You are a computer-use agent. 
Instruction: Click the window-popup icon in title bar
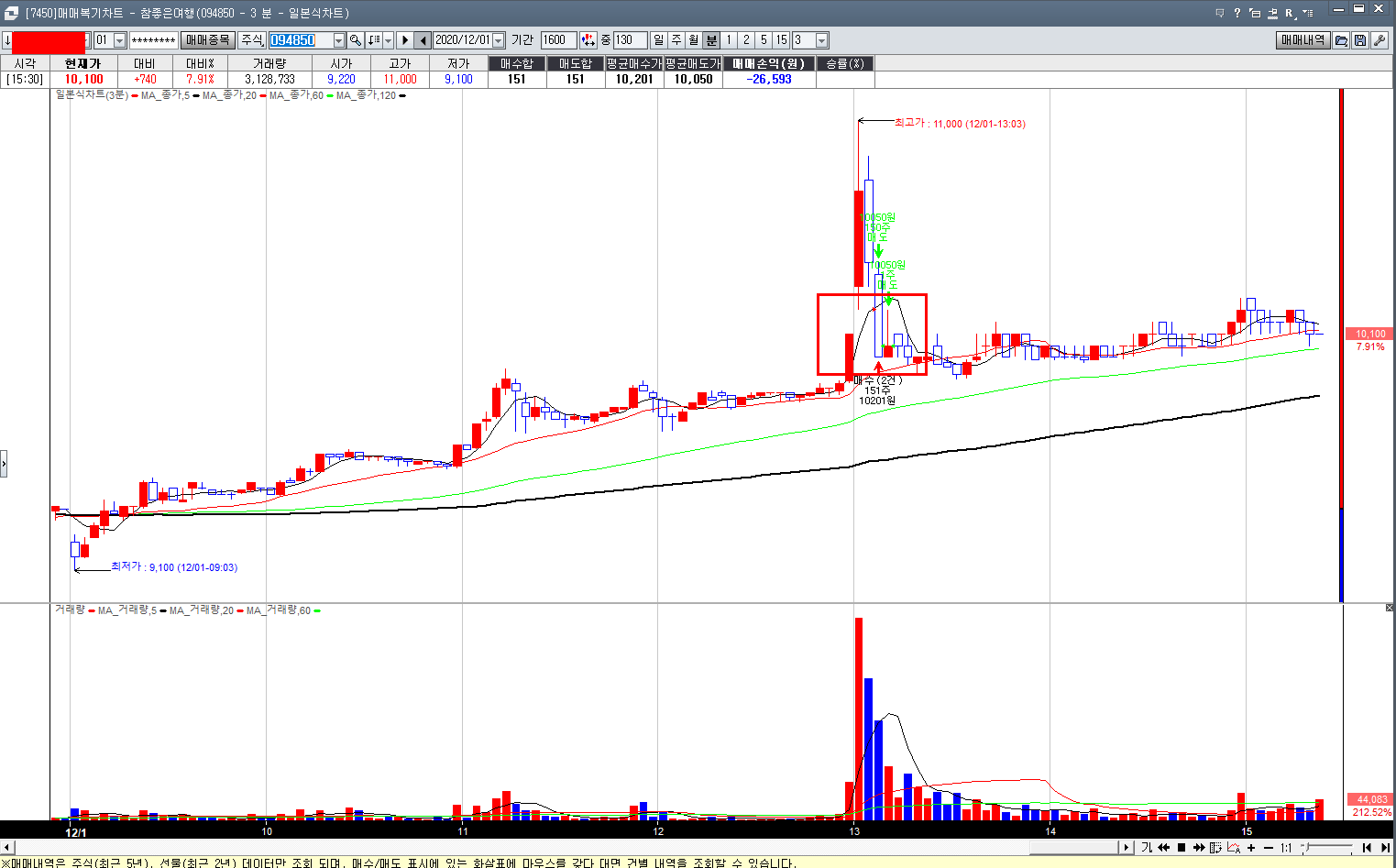tap(1255, 13)
